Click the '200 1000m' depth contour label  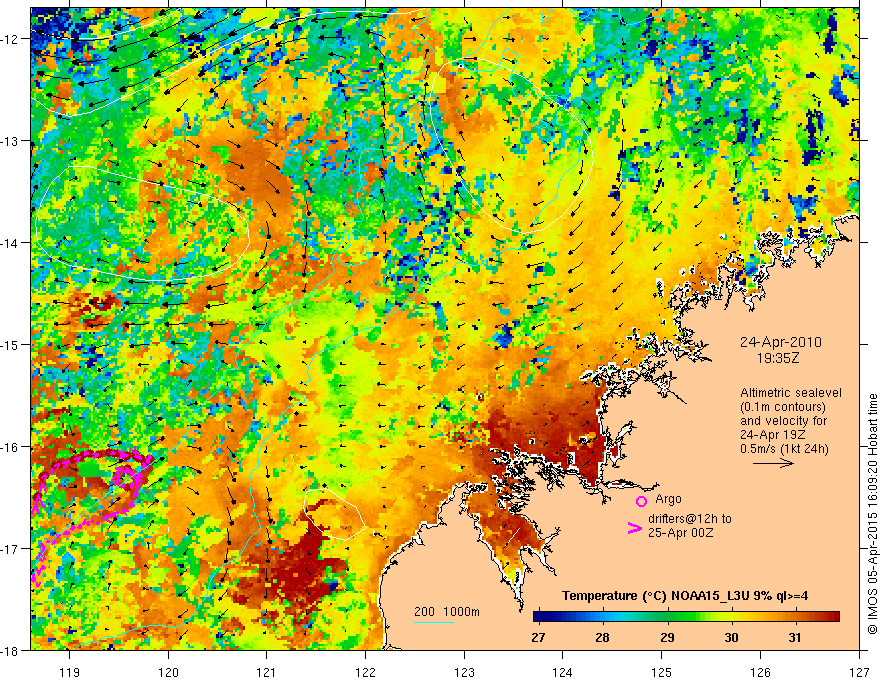pyautogui.click(x=447, y=612)
